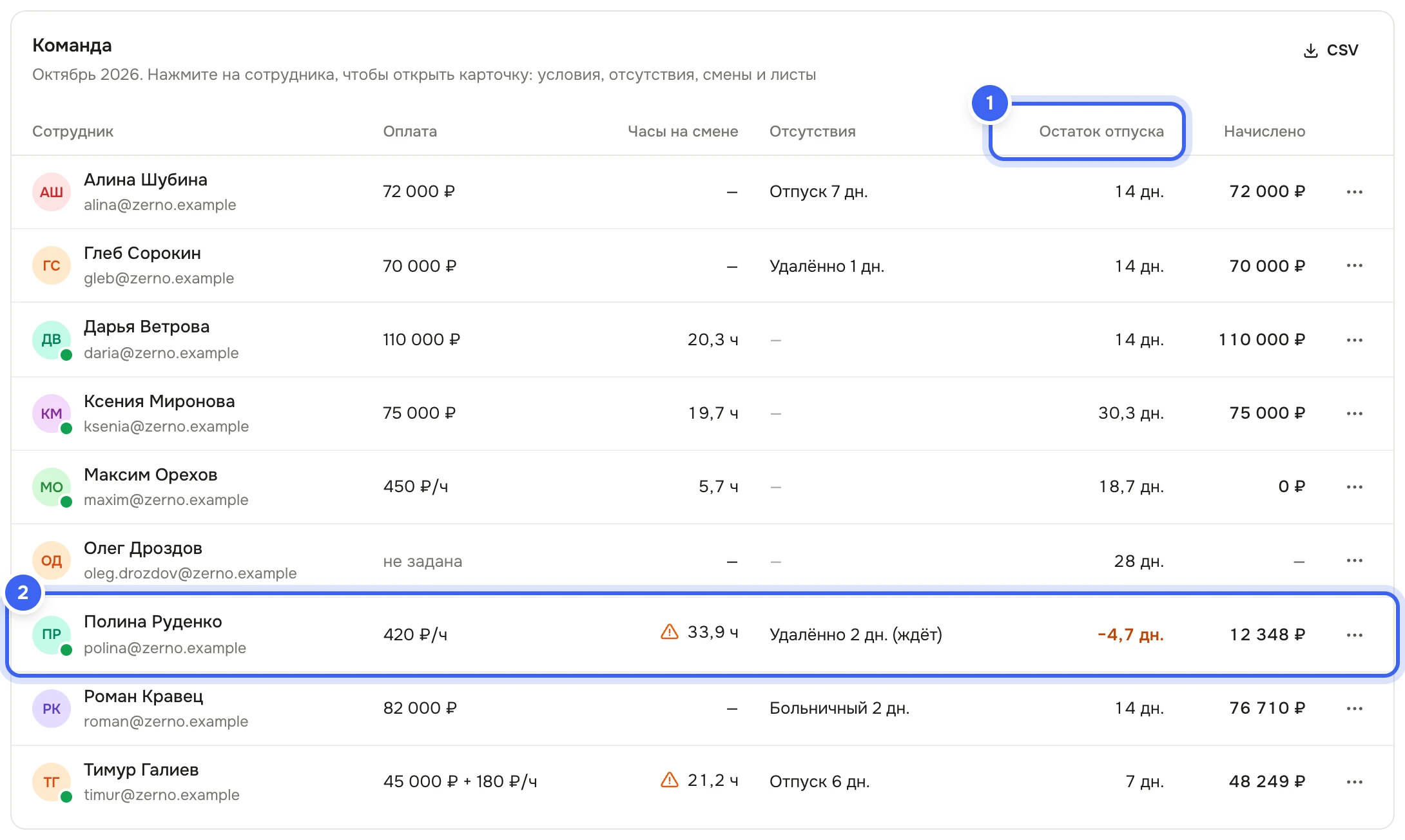Click the ТГ avatar of Тимур Галиев
The image size is (1405, 840).
52,781
